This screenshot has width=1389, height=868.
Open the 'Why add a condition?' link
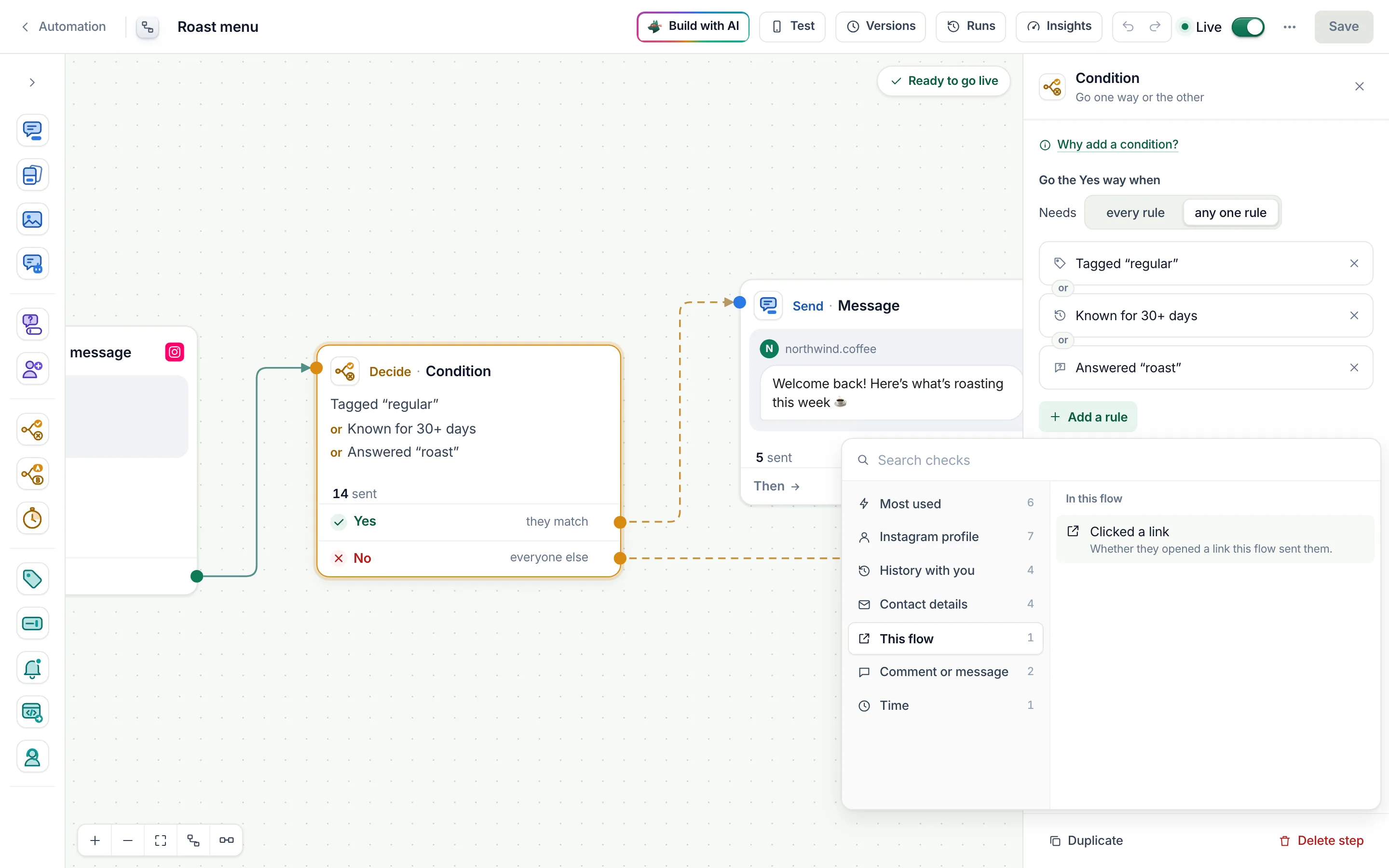point(1117,144)
